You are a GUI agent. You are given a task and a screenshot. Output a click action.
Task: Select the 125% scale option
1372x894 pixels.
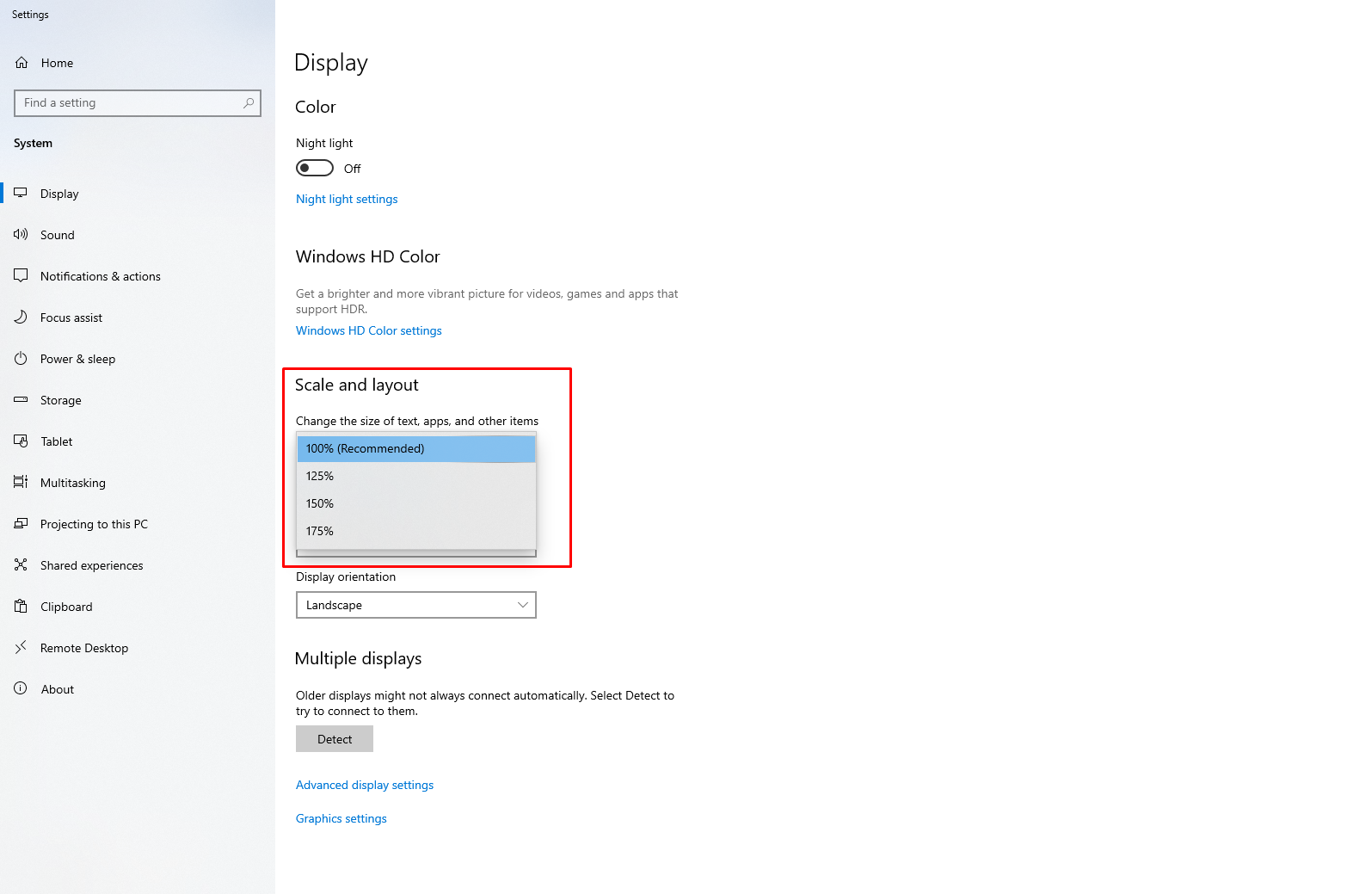416,476
